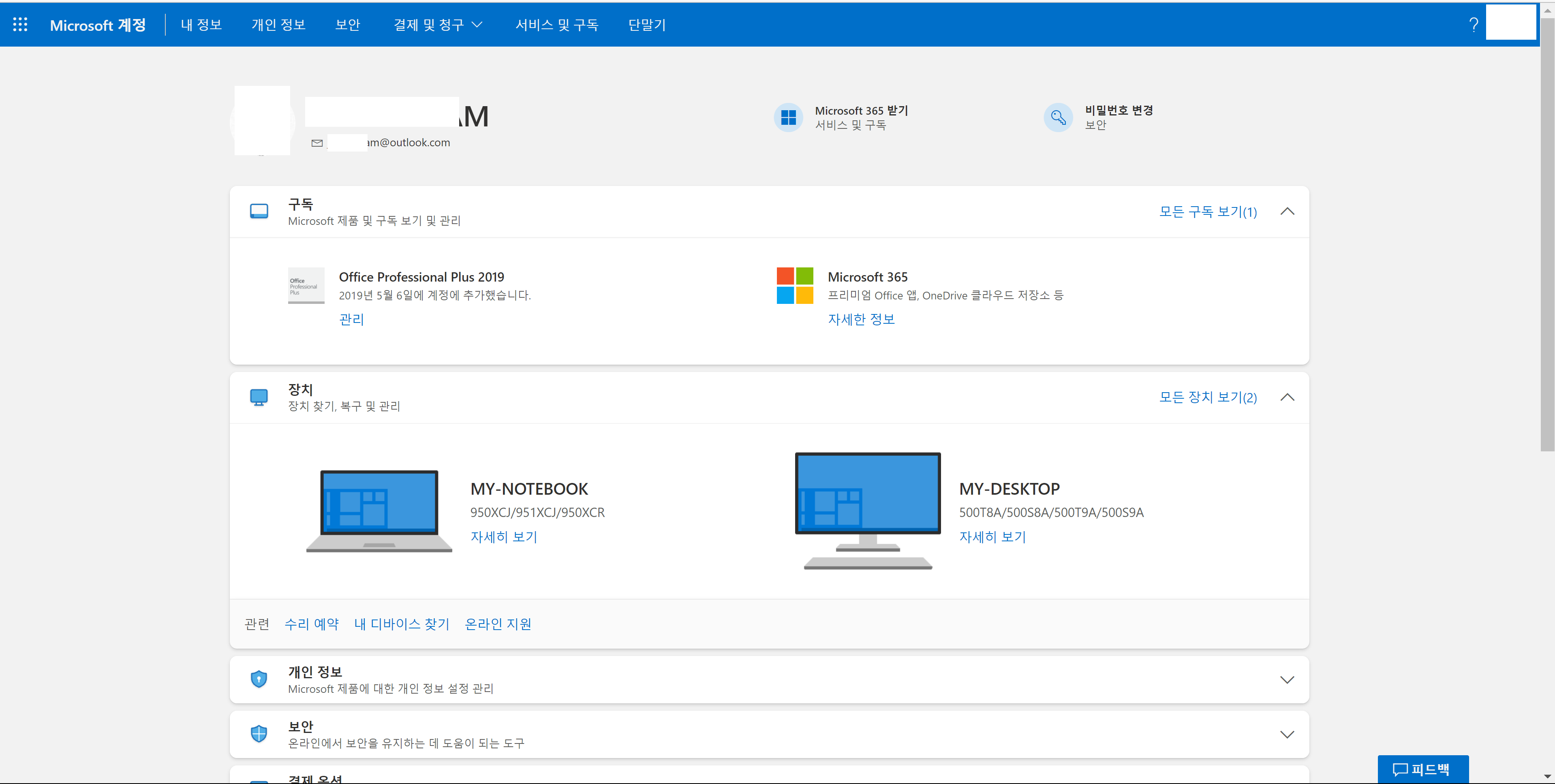Select the MY-DESKTOP computer image

point(867,511)
